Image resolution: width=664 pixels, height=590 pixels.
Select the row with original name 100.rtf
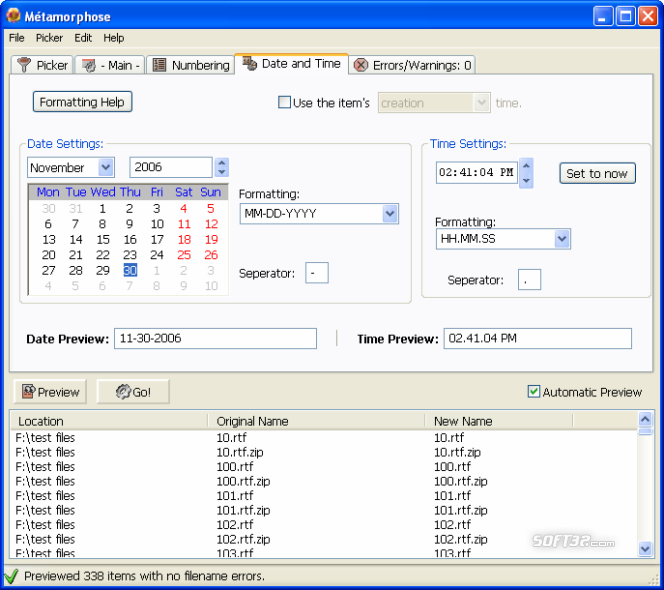tap(324, 466)
